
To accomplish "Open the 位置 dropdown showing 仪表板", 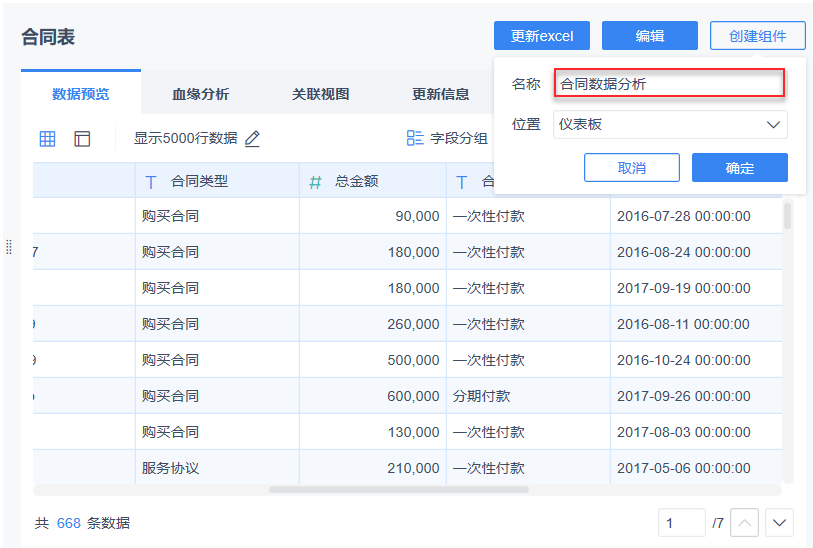I will [670, 124].
